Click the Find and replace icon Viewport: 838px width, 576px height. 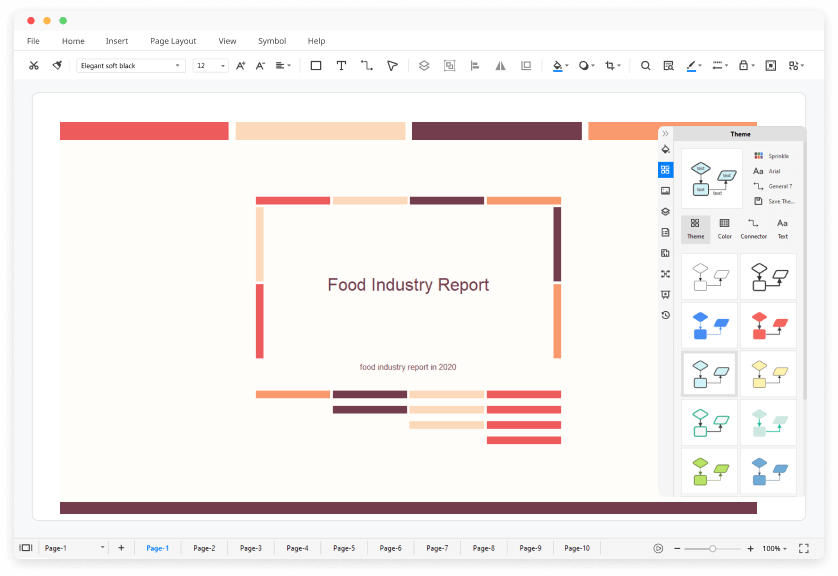point(668,66)
